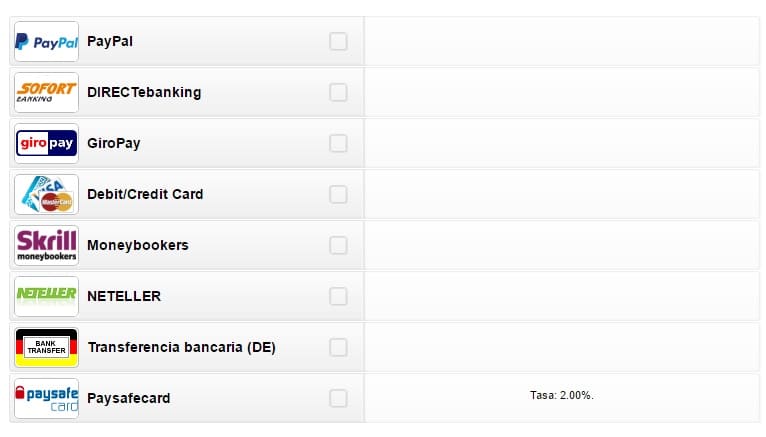The image size is (766, 437).
Task: Click the SOFORT Banking logo
Action: (x=46, y=92)
